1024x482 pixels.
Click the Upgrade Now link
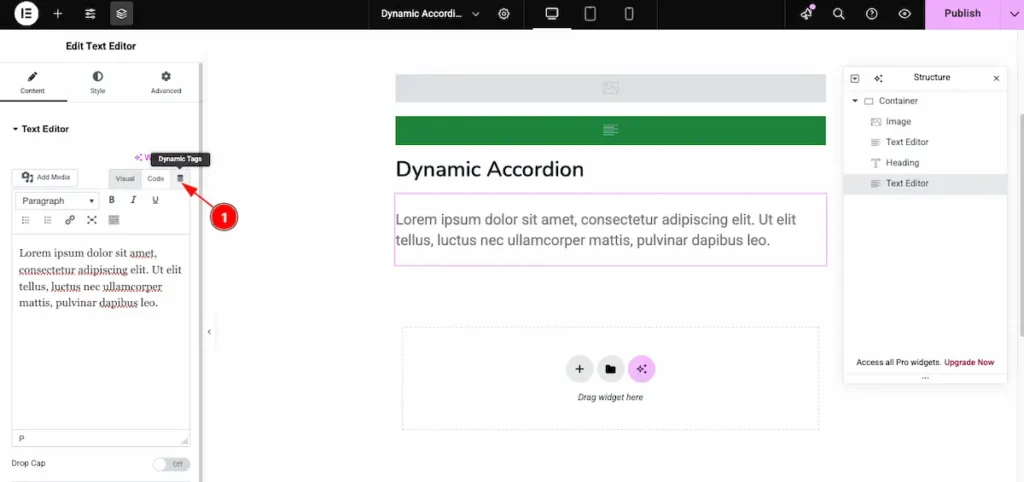[969, 362]
